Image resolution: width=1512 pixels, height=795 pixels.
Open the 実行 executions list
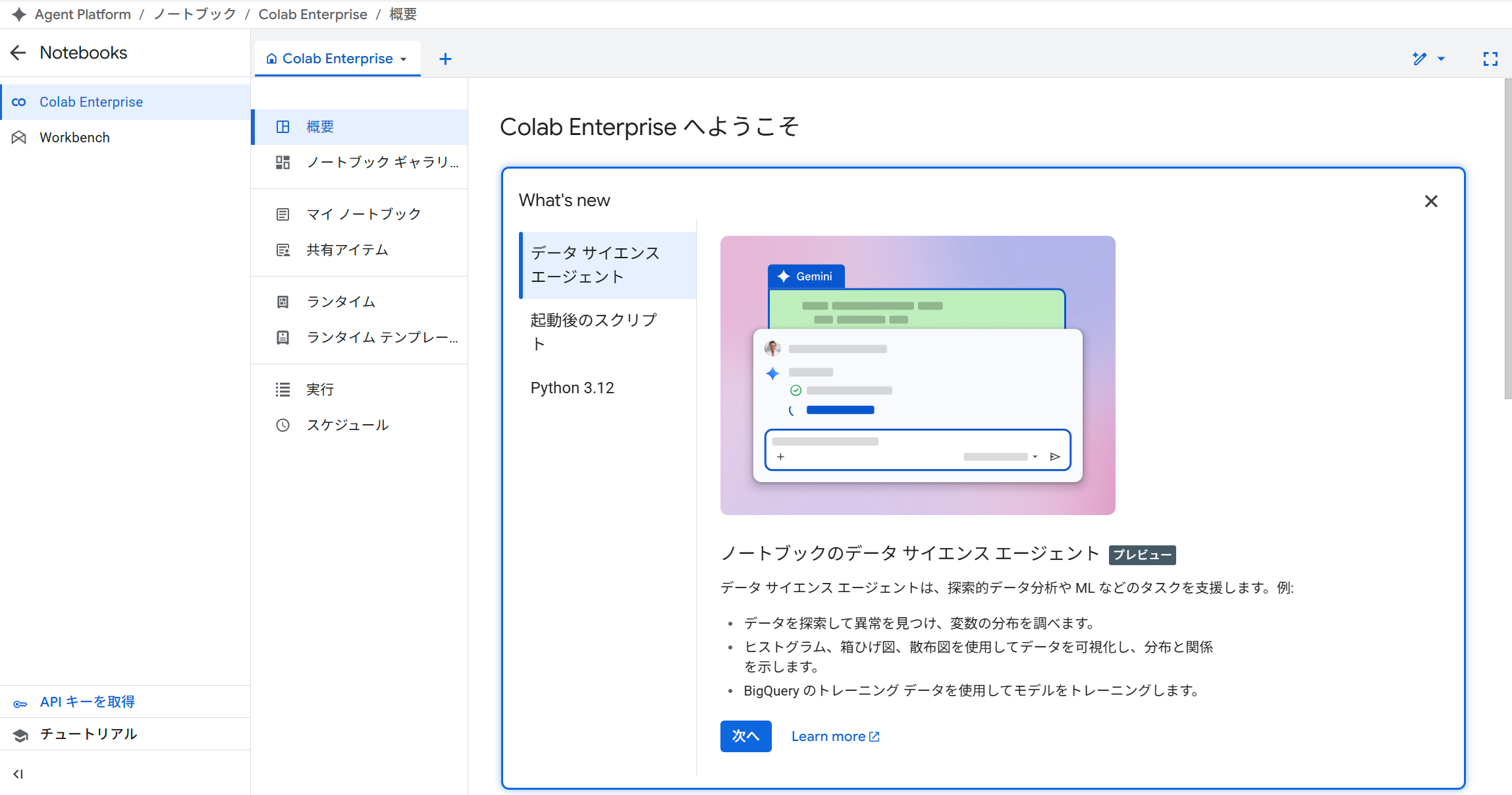320,389
